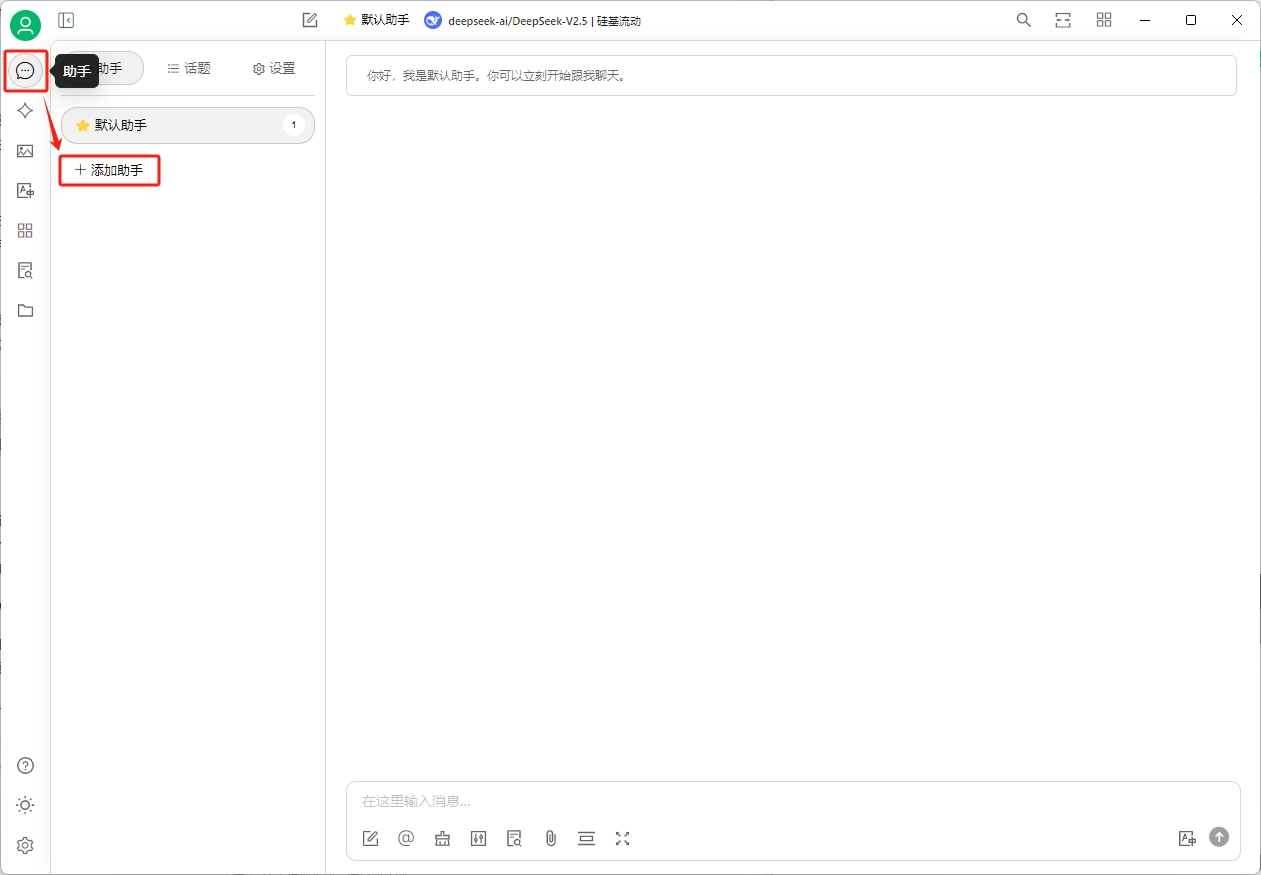Select 默认助手 in assistant list
The image size is (1261, 875).
188,125
